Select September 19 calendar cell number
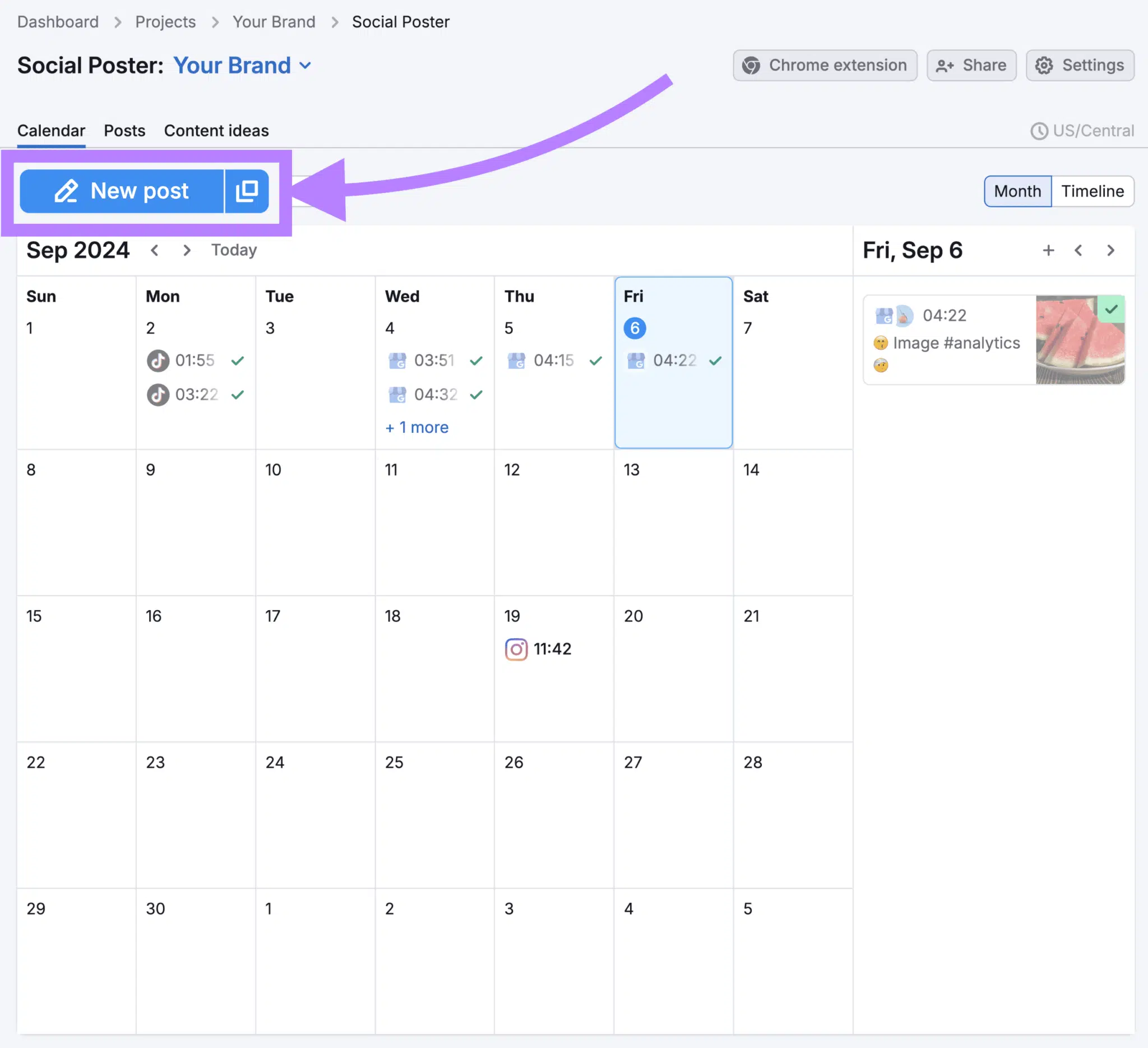 tap(512, 616)
